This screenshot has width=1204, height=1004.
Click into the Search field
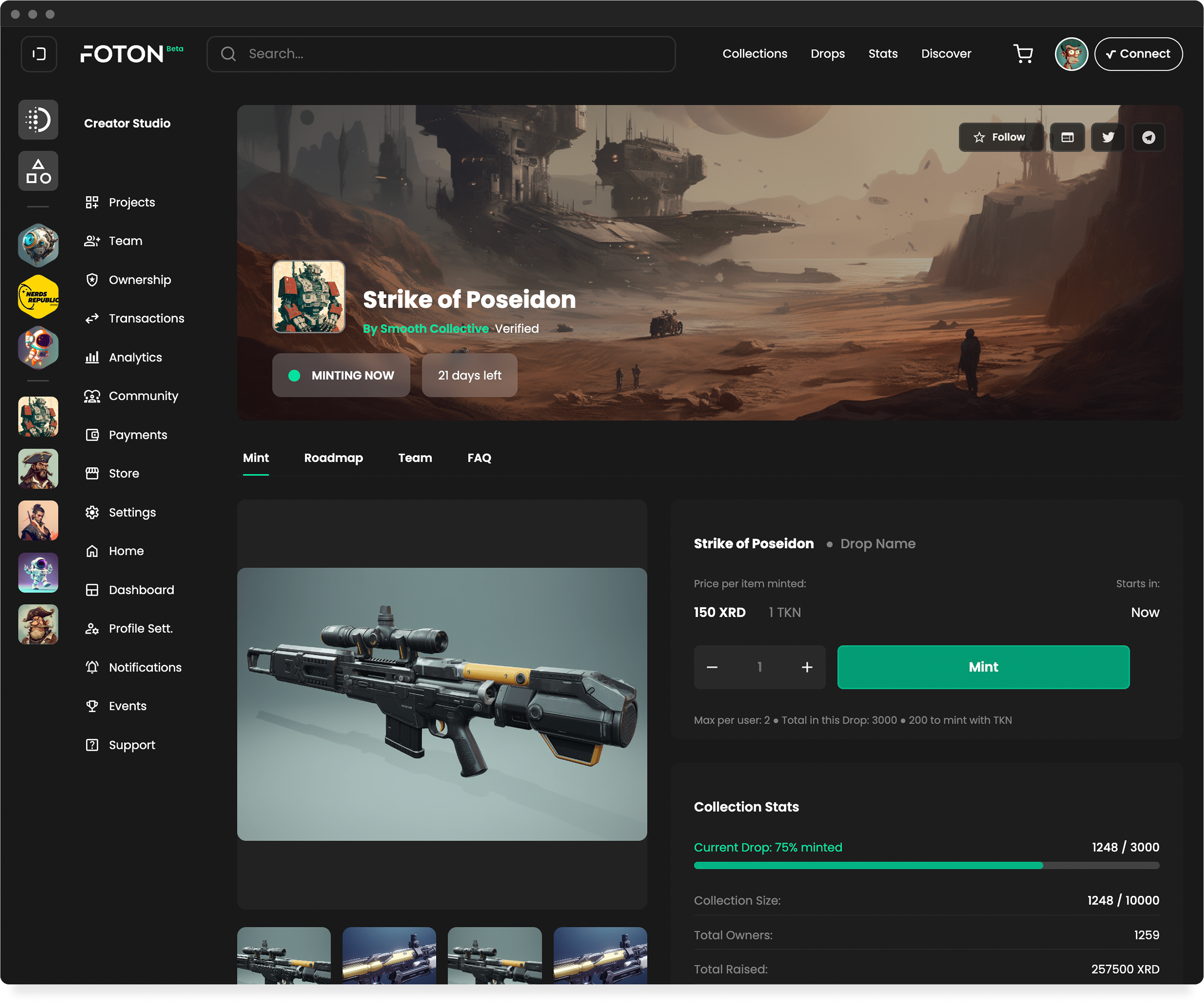[x=440, y=54]
